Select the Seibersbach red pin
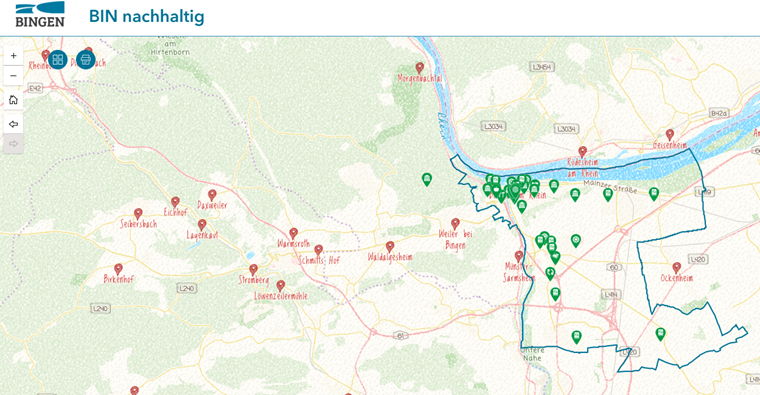Image resolution: width=760 pixels, height=395 pixels. click(x=139, y=213)
